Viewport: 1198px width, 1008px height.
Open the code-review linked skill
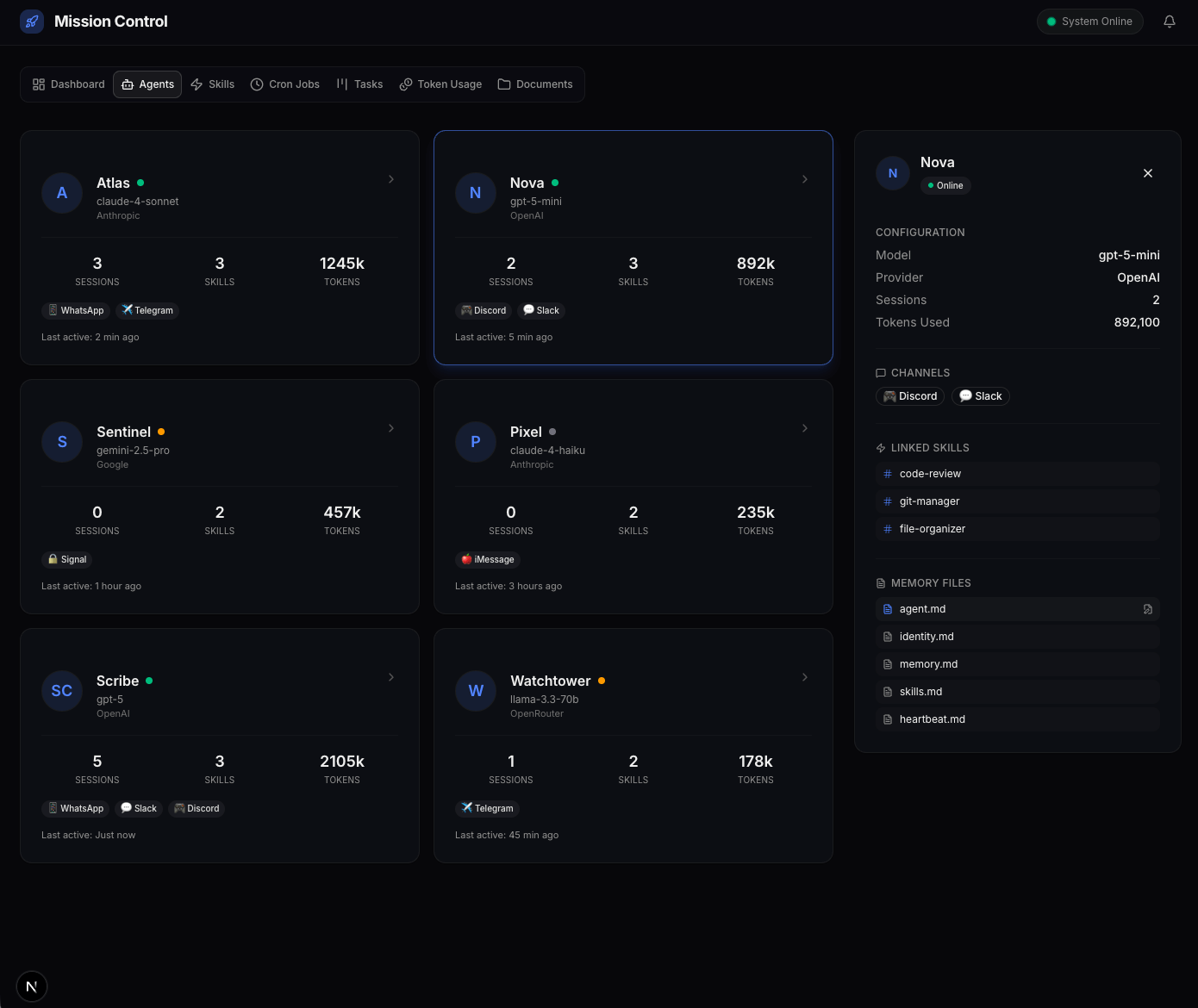[x=930, y=474]
